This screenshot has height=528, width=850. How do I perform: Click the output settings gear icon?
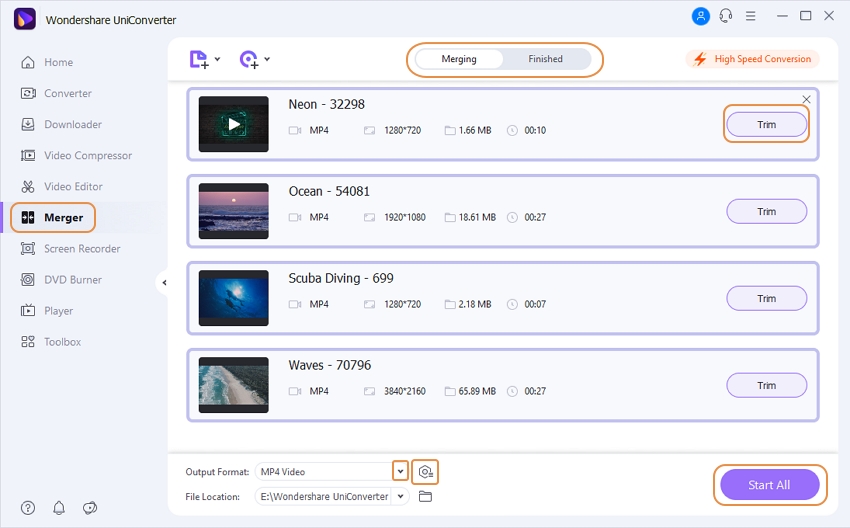pos(426,472)
